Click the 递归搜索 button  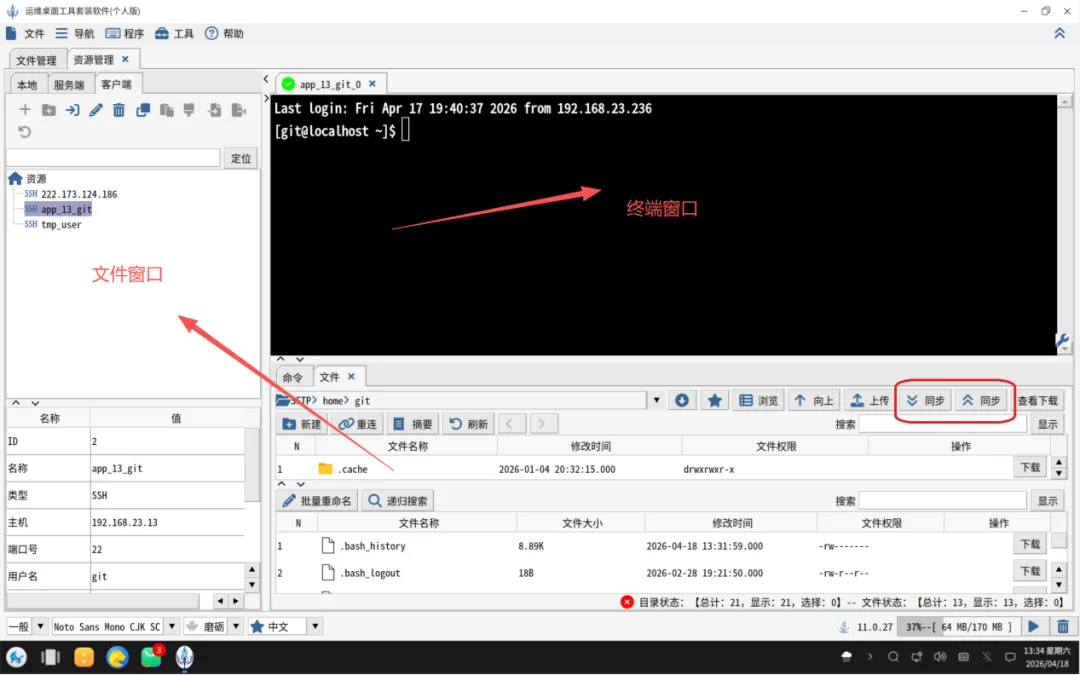[x=398, y=501]
